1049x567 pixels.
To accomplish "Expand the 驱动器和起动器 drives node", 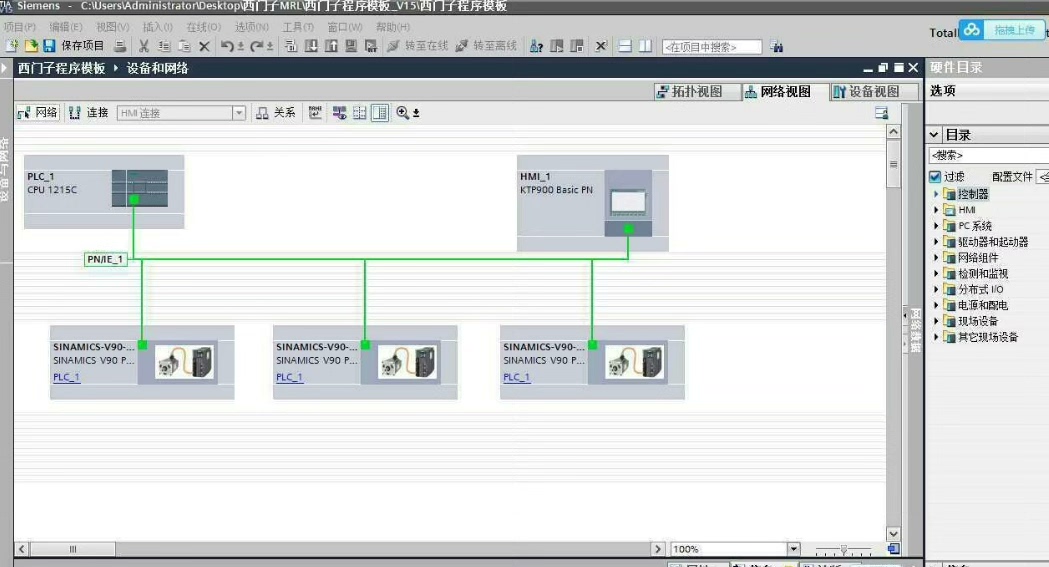I will (936, 242).
